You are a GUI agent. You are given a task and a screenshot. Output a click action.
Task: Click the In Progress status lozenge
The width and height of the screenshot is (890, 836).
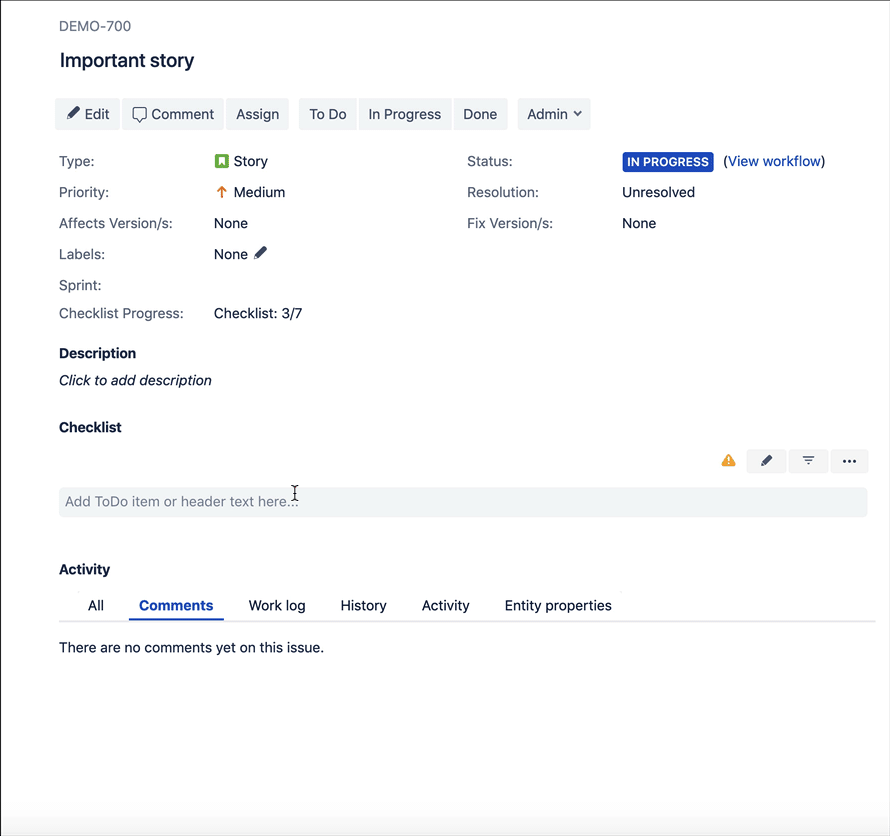[666, 161]
